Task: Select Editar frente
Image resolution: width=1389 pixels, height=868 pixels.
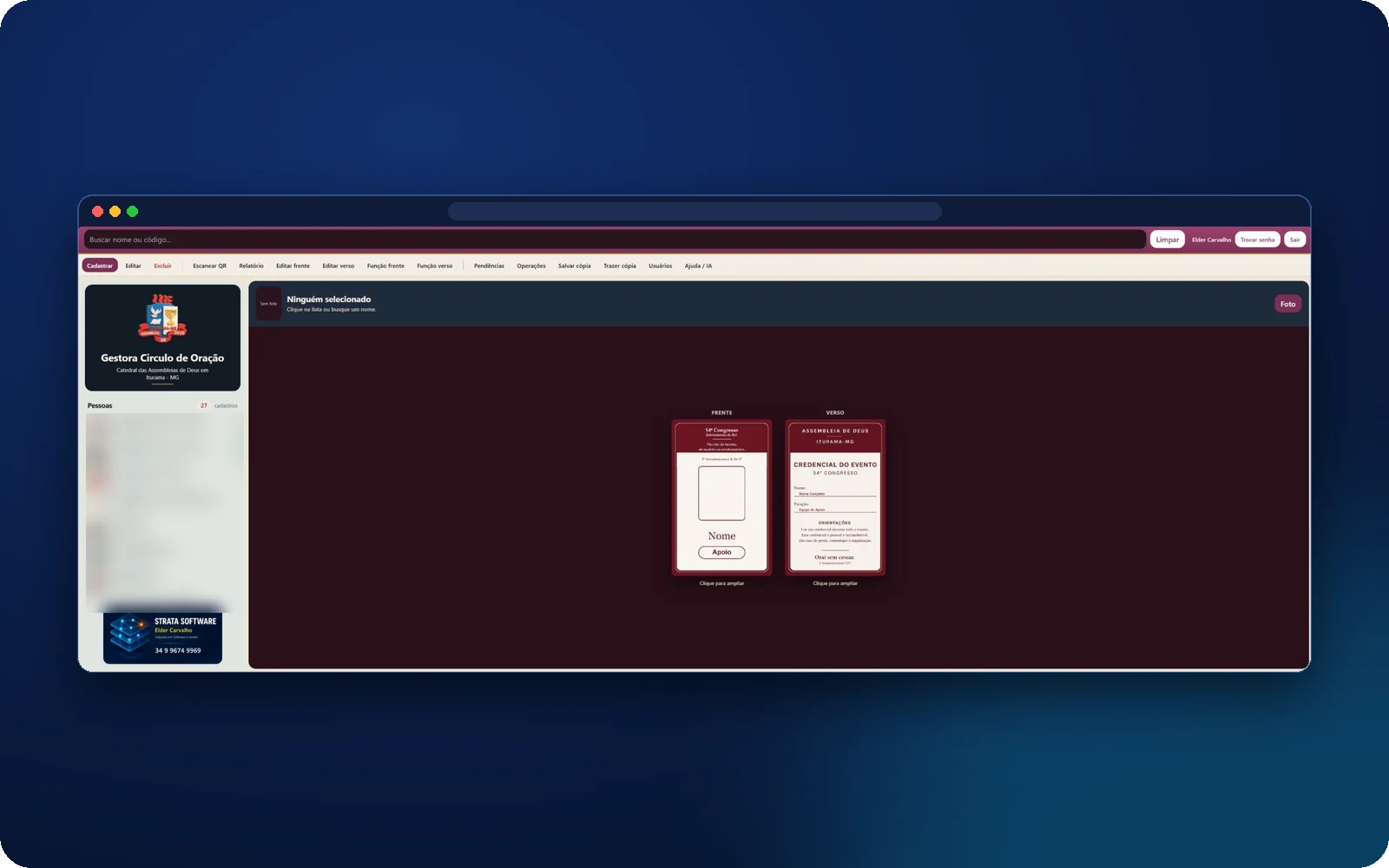Action: point(293,266)
